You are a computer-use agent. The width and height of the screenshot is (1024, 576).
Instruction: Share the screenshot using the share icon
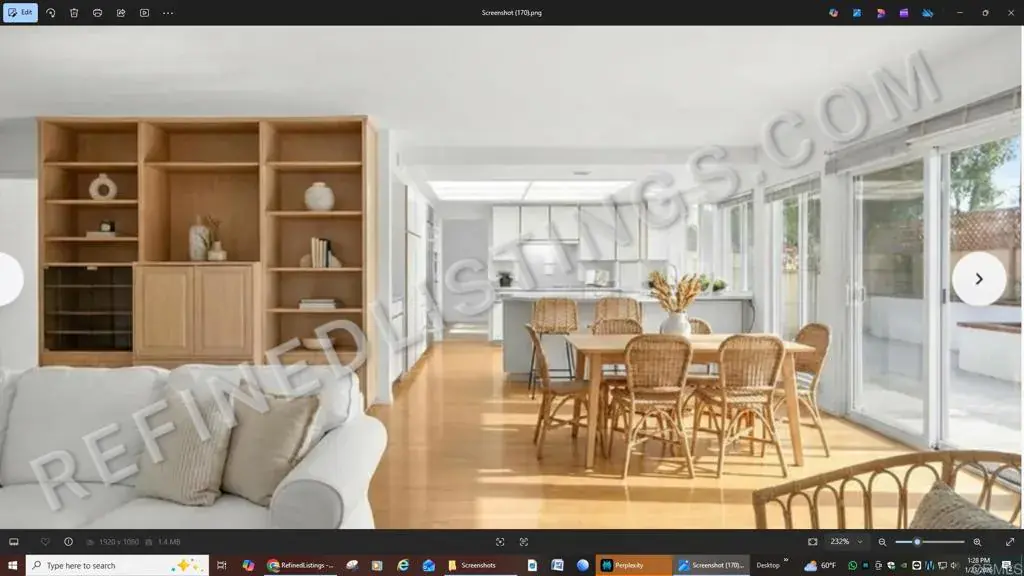(x=121, y=13)
